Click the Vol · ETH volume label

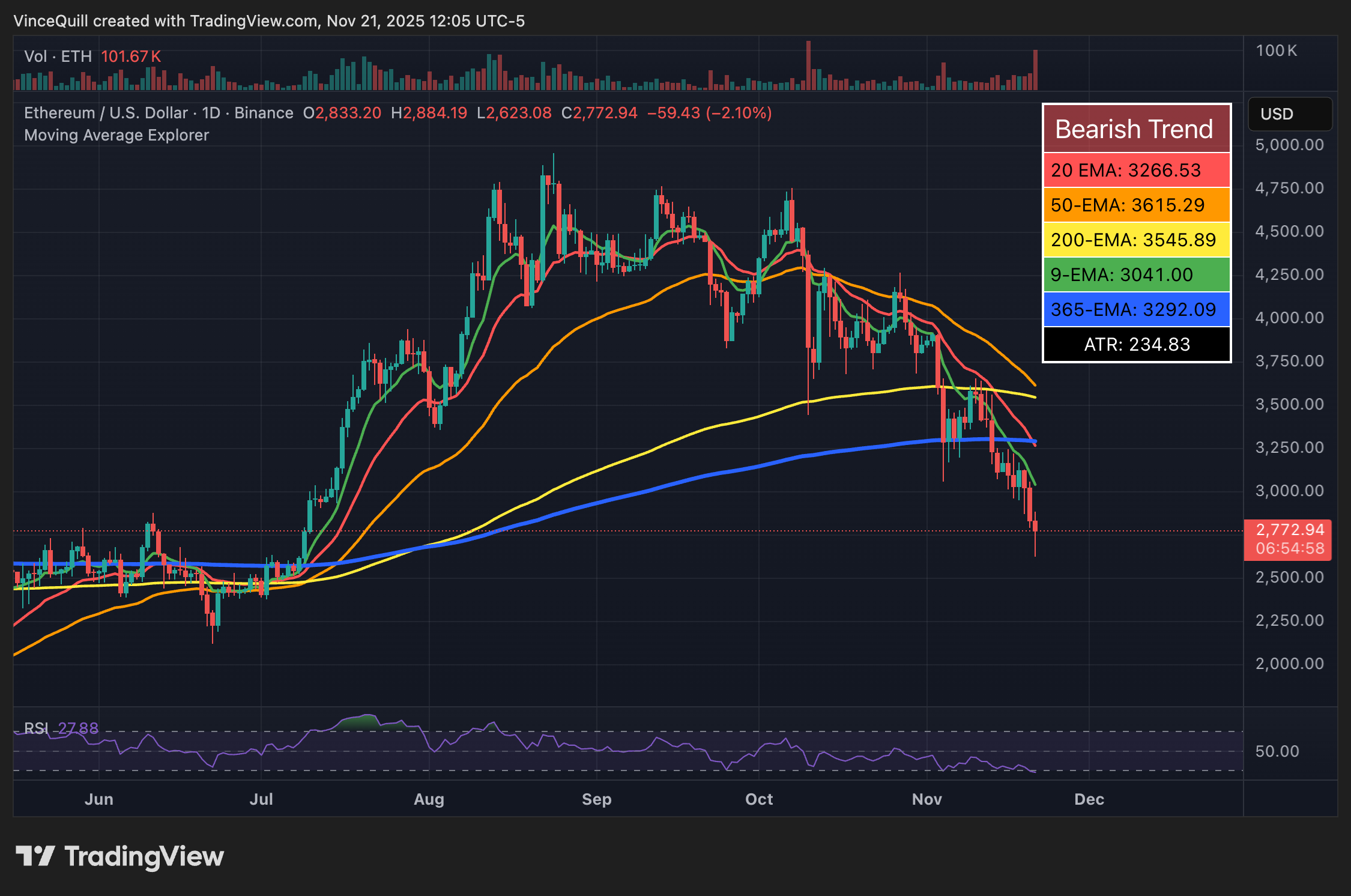click(x=58, y=56)
